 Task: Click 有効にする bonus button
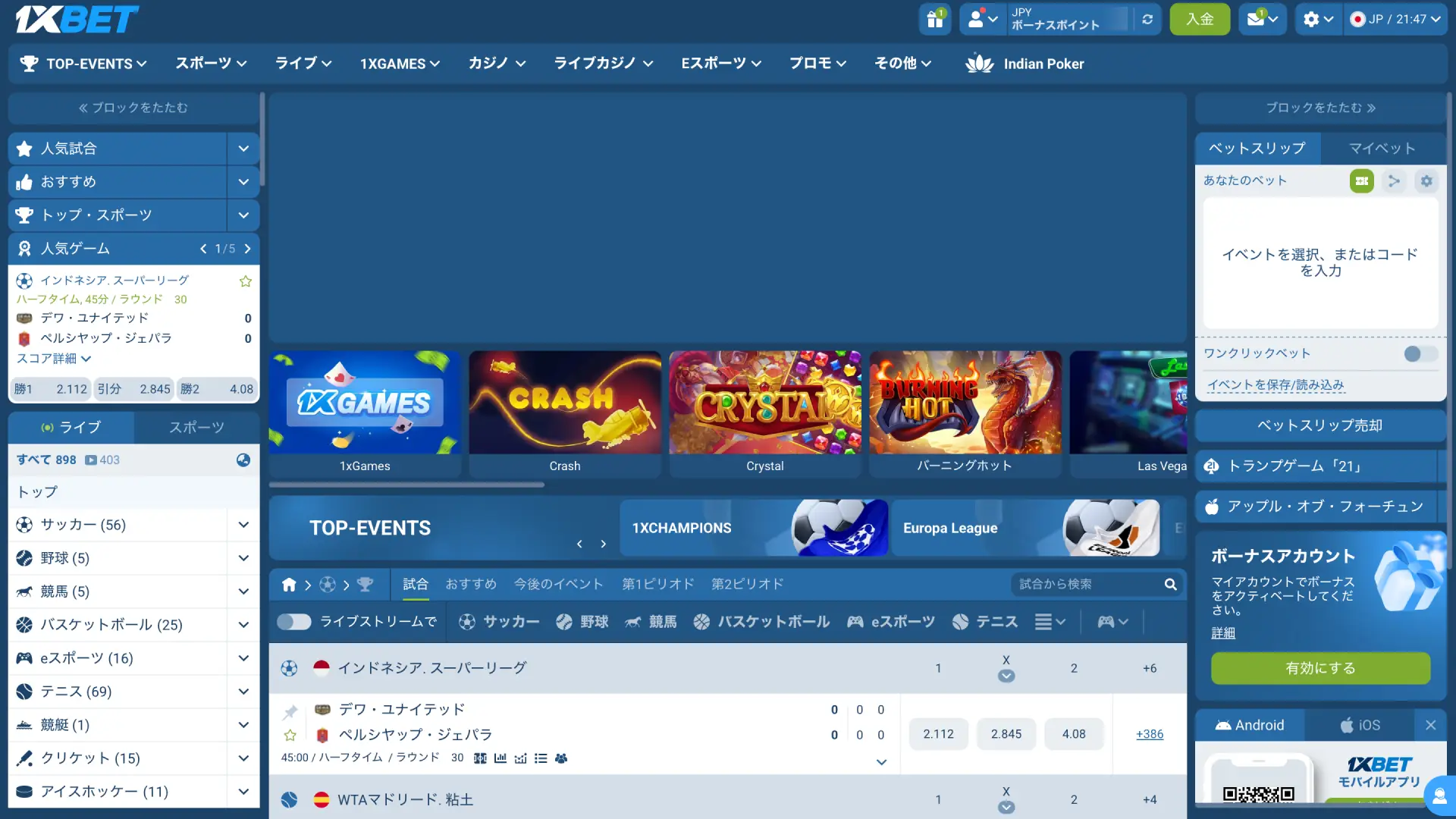(x=1320, y=669)
